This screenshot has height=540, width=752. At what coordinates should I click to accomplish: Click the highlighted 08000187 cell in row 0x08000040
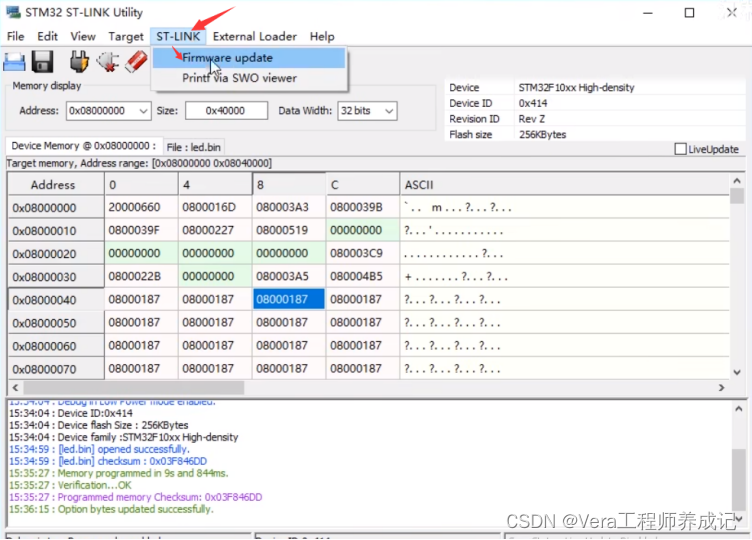pyautogui.click(x=289, y=299)
